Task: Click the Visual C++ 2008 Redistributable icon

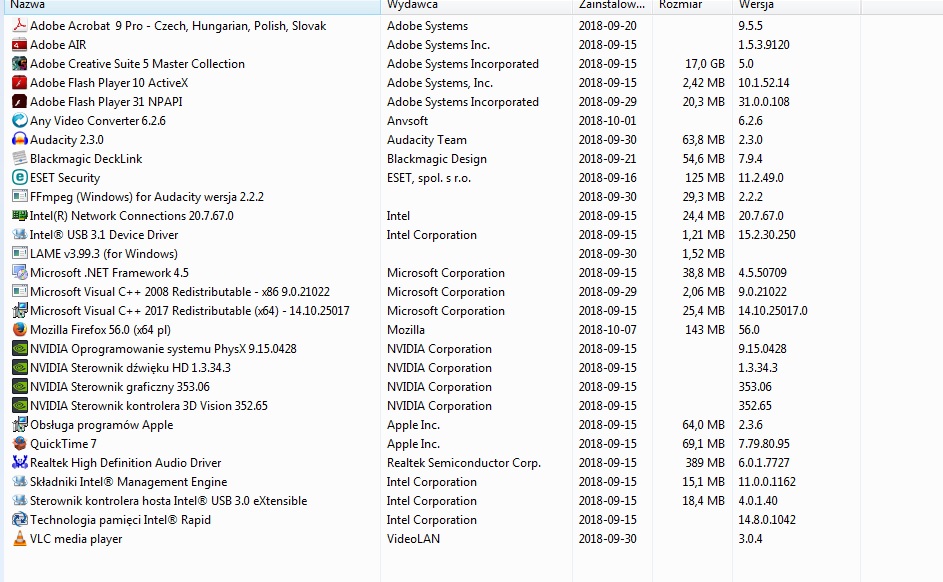Action: [x=20, y=292]
